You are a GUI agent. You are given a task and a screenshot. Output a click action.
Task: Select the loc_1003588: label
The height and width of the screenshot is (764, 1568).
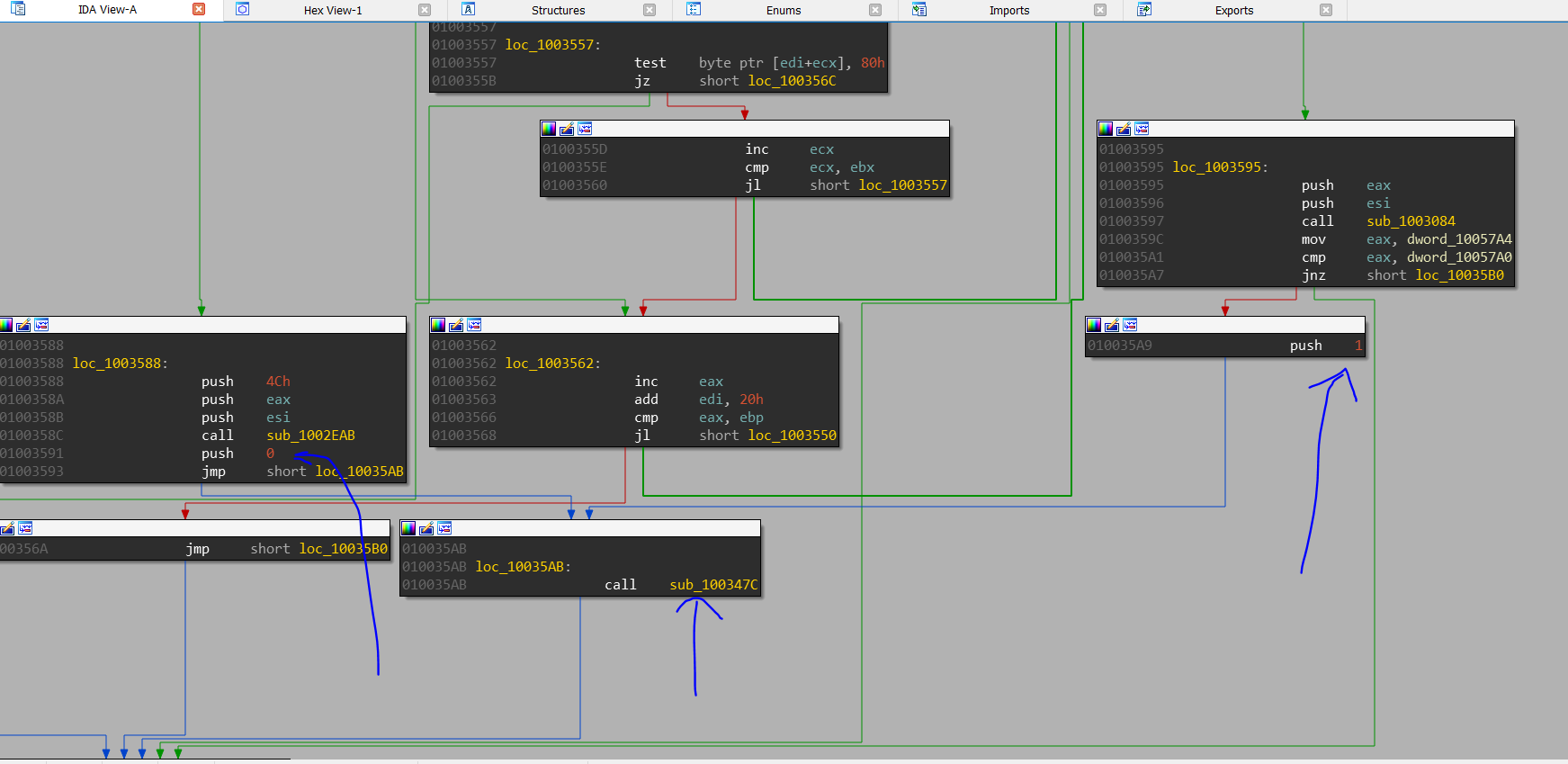pos(120,364)
